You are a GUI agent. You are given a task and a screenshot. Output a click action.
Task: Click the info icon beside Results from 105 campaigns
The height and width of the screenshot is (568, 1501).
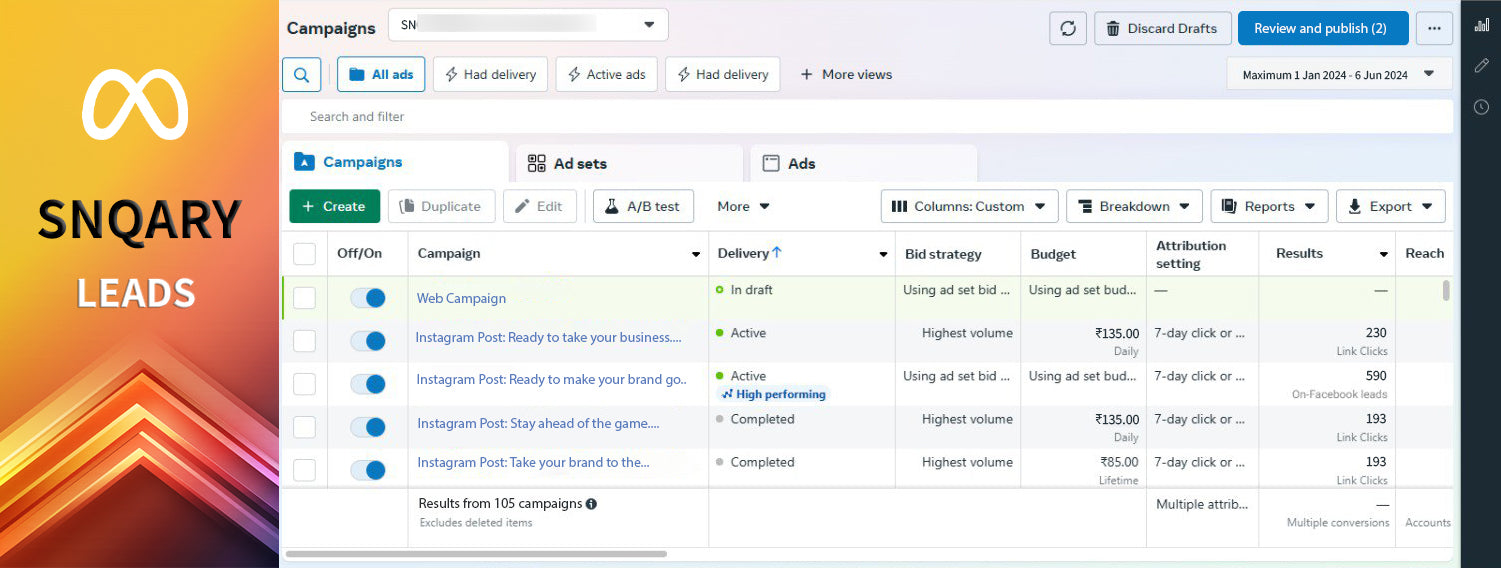coord(591,504)
